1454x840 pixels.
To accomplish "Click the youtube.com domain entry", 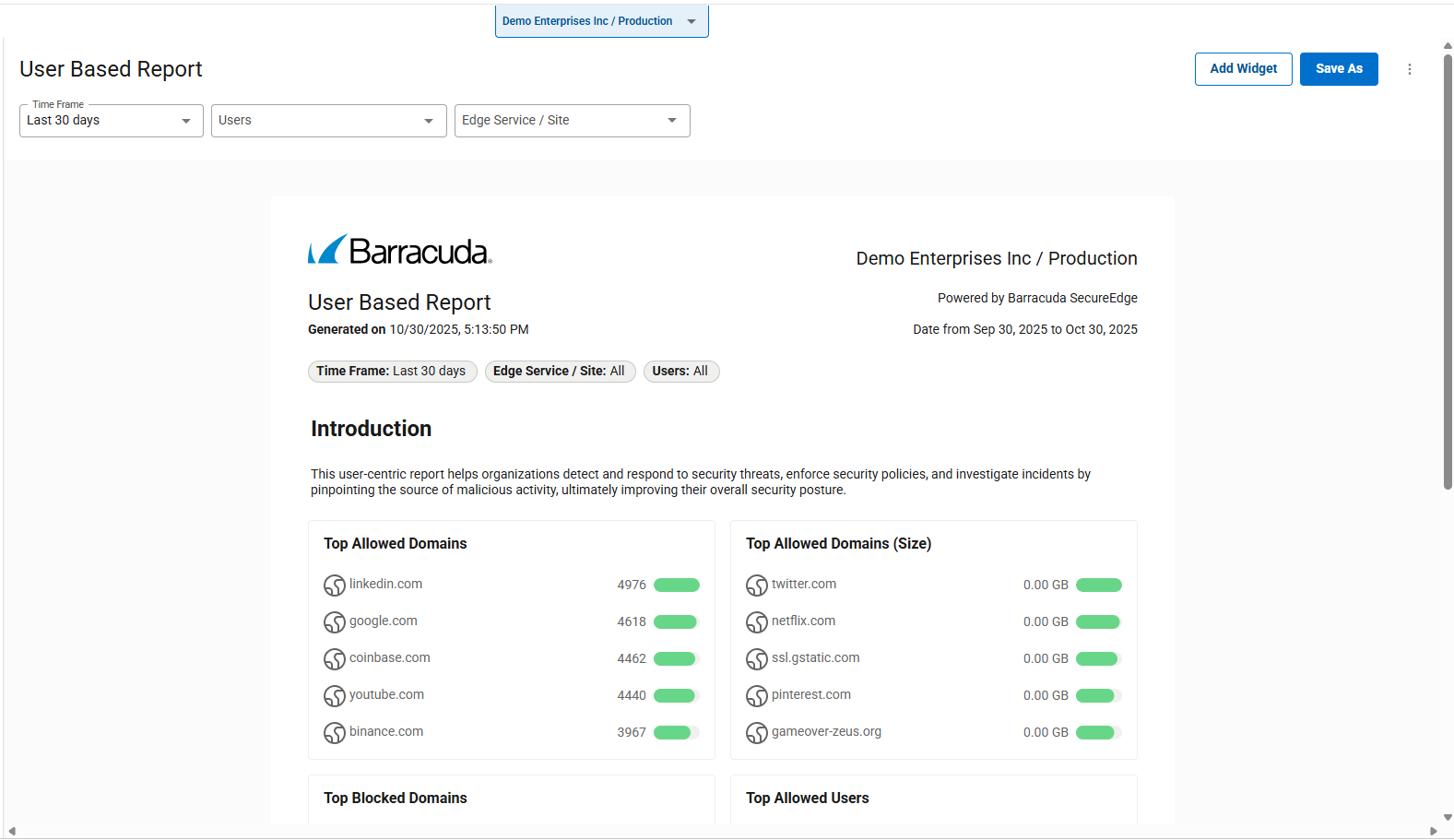I will tap(386, 695).
